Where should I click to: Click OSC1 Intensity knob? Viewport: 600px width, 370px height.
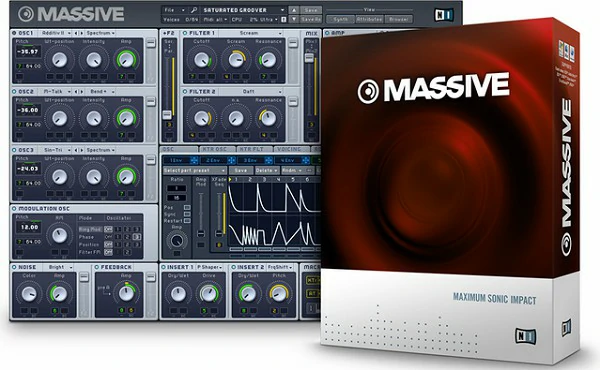coord(93,59)
